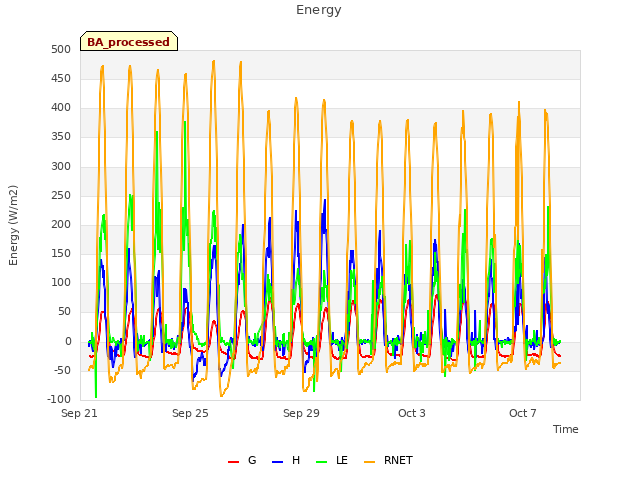This screenshot has height=480, width=640.
Task: Click the 100 y-axis tick label
Action: click(x=61, y=282)
